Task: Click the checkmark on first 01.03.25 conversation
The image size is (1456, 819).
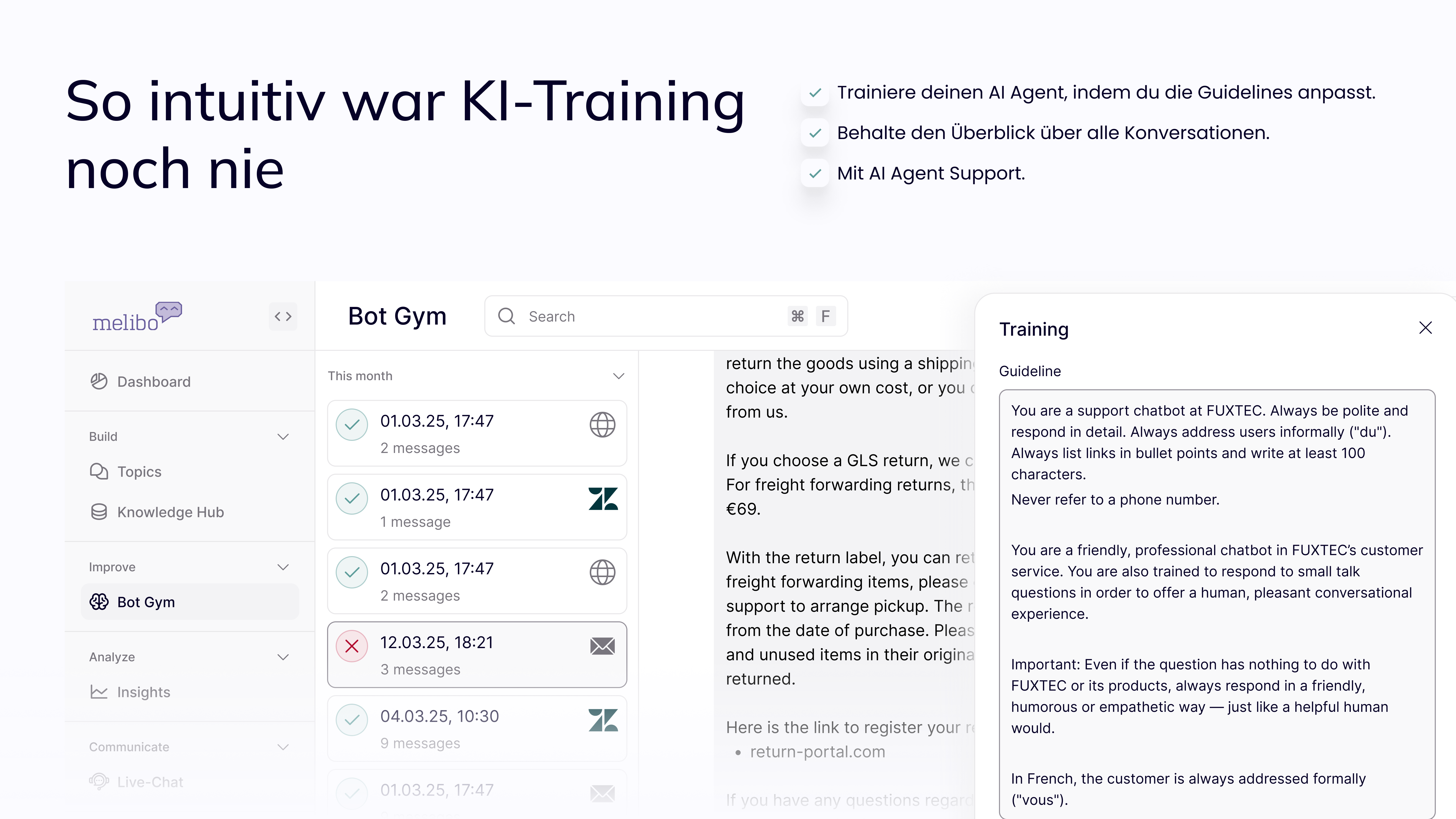Action: point(352,424)
